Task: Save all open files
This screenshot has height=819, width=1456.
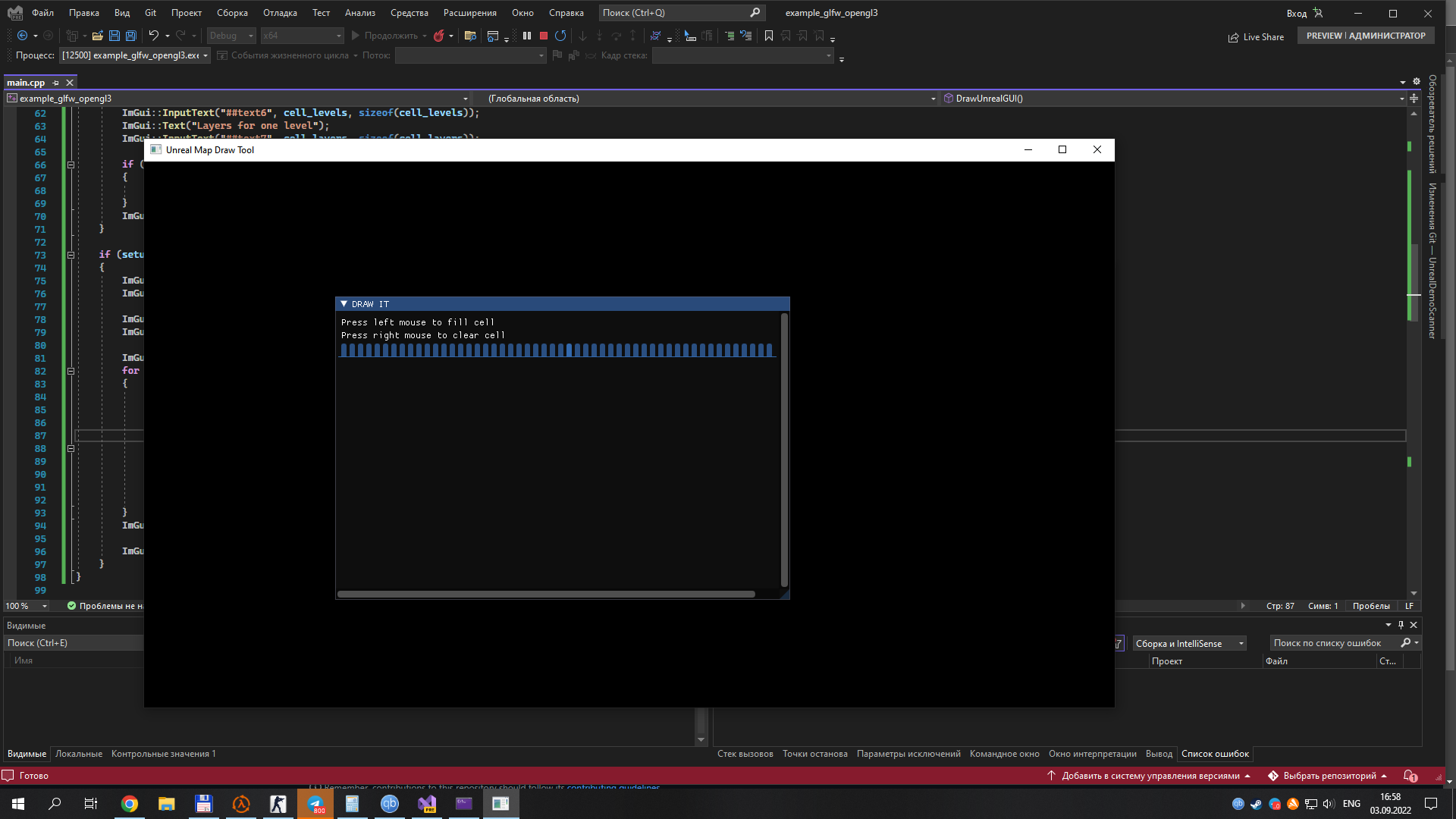Action: point(130,35)
